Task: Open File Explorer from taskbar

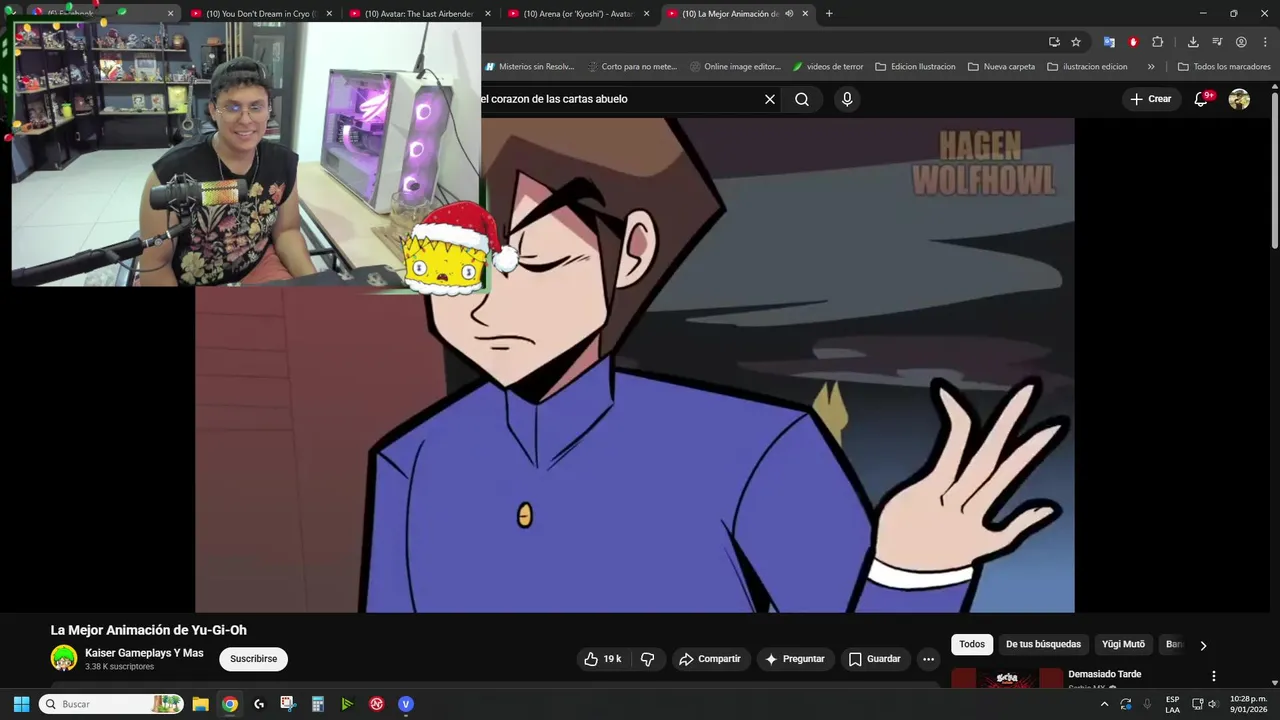Action: [x=200, y=704]
